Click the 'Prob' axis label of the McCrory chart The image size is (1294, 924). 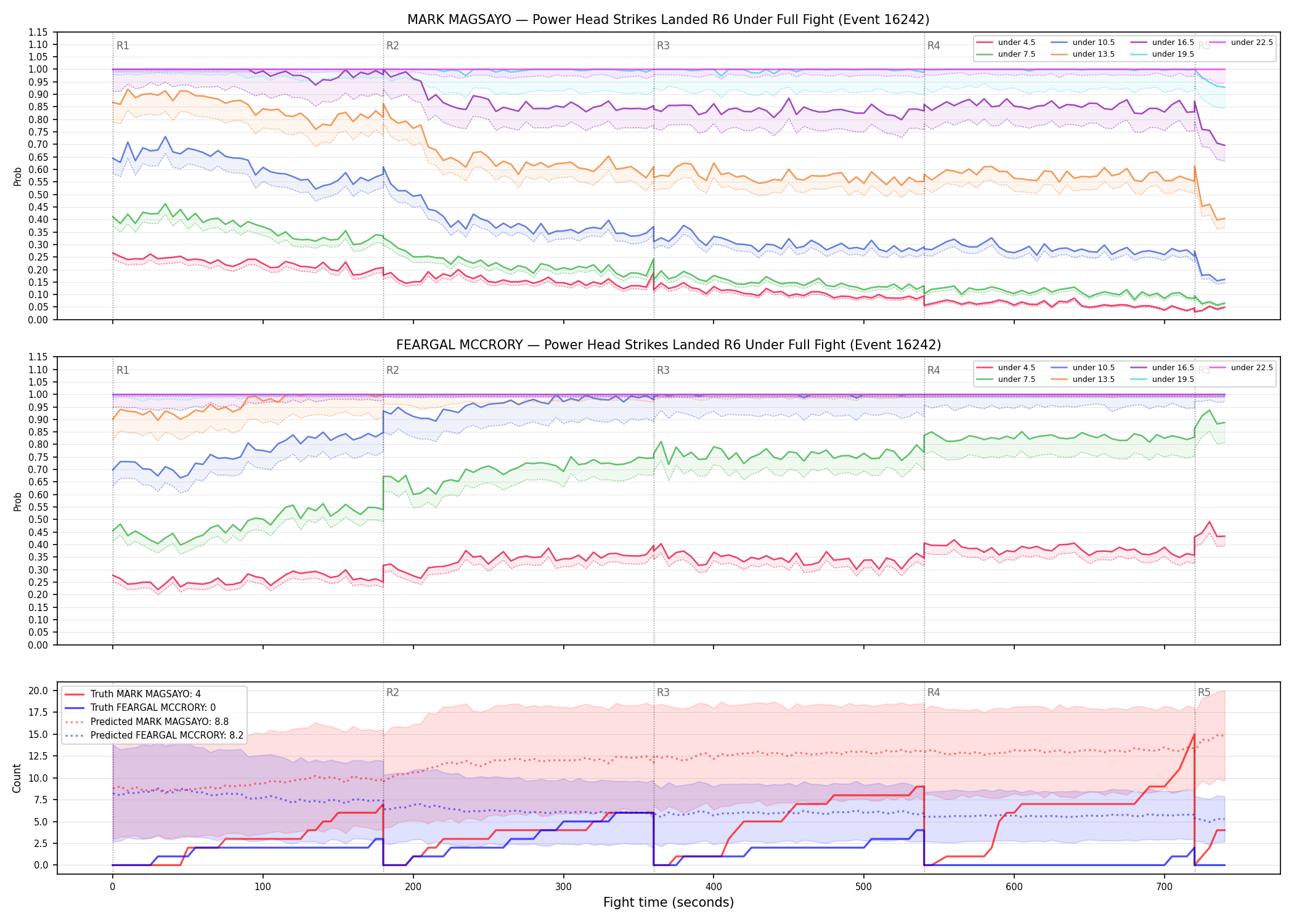pos(18,501)
